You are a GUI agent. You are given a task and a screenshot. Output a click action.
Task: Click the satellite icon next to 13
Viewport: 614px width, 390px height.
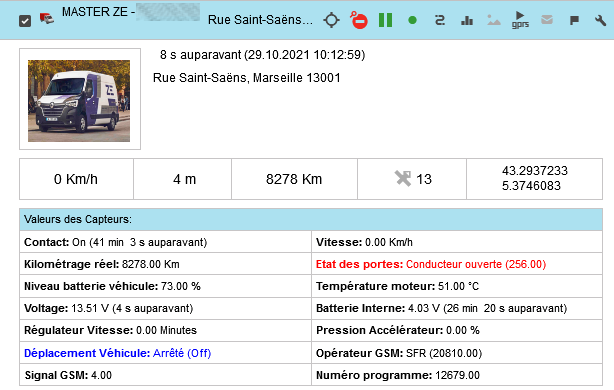pos(403,179)
